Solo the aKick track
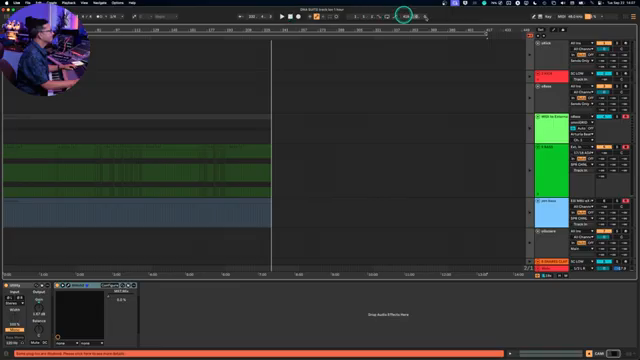The image size is (640, 360). coord(617,43)
